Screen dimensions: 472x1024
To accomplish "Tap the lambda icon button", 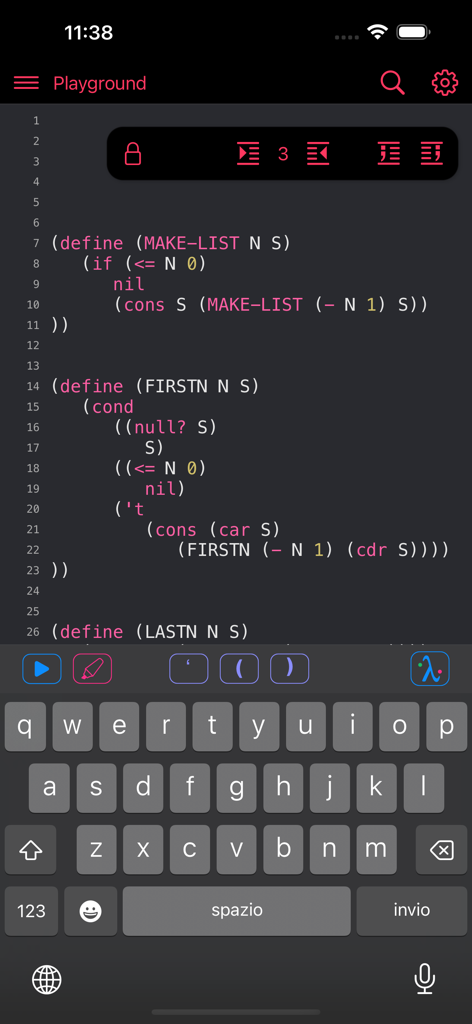I will (430, 669).
